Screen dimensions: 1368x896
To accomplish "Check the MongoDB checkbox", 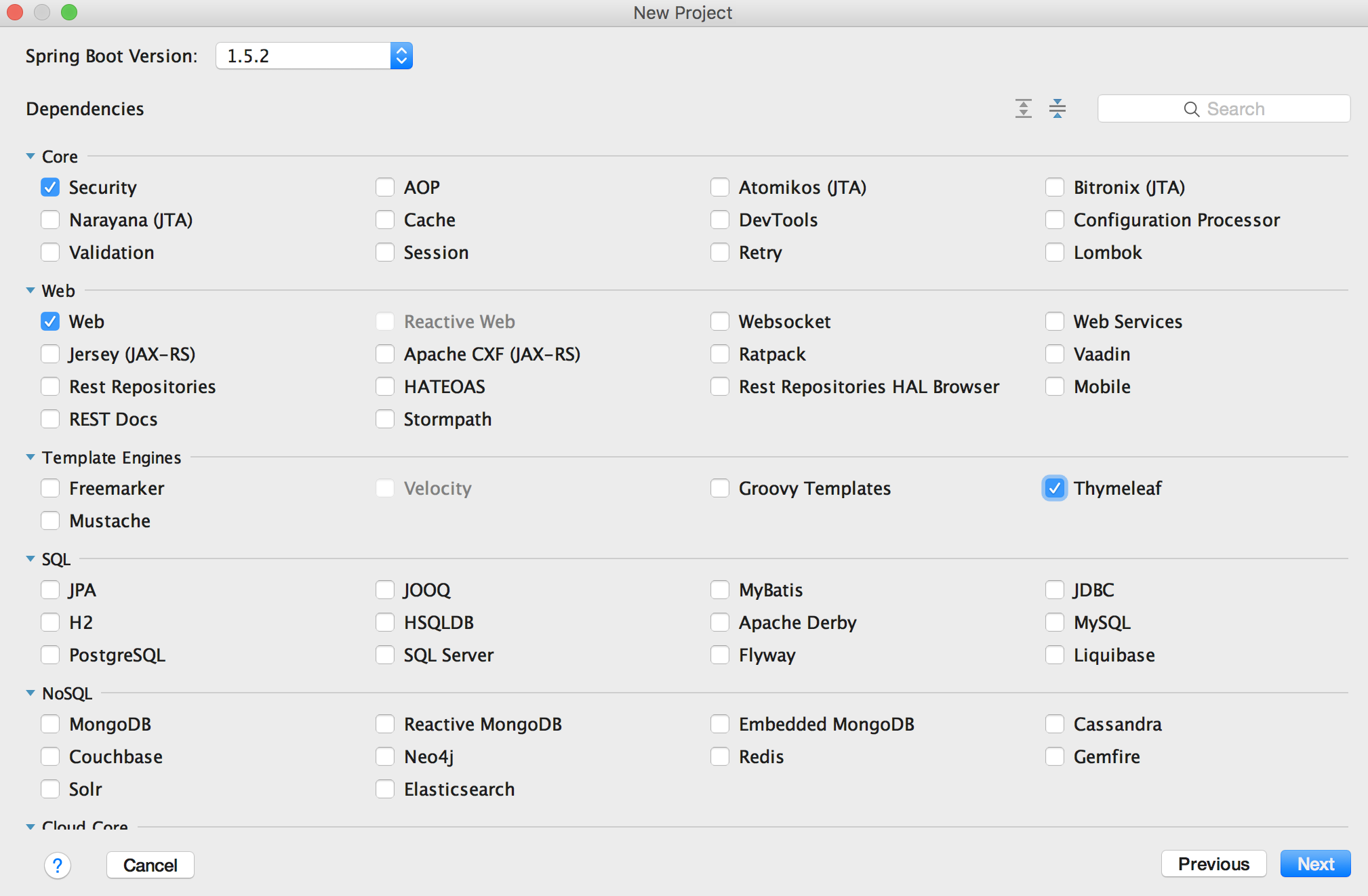I will (x=50, y=724).
